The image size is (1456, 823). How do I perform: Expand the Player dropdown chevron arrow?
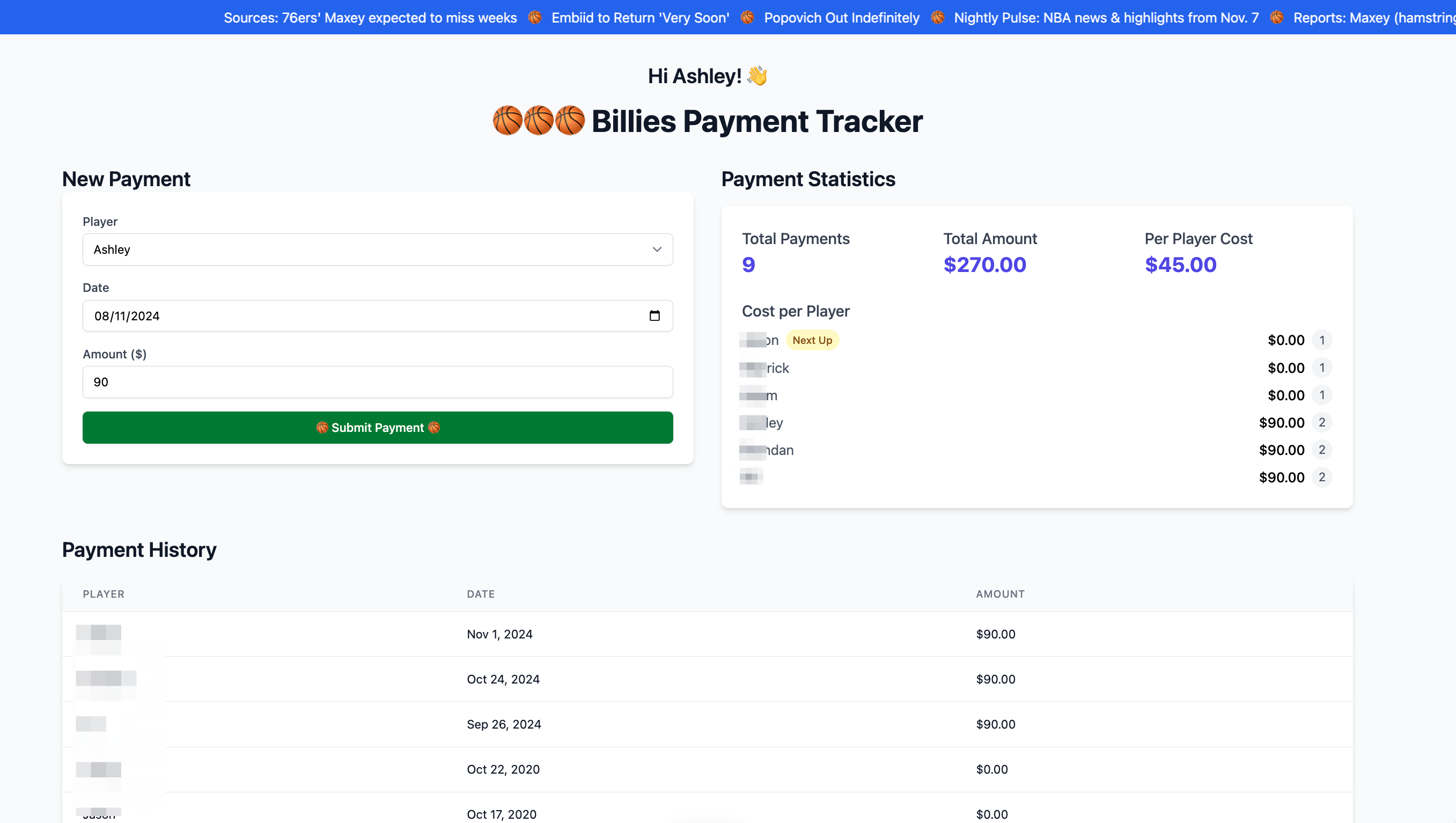point(656,249)
